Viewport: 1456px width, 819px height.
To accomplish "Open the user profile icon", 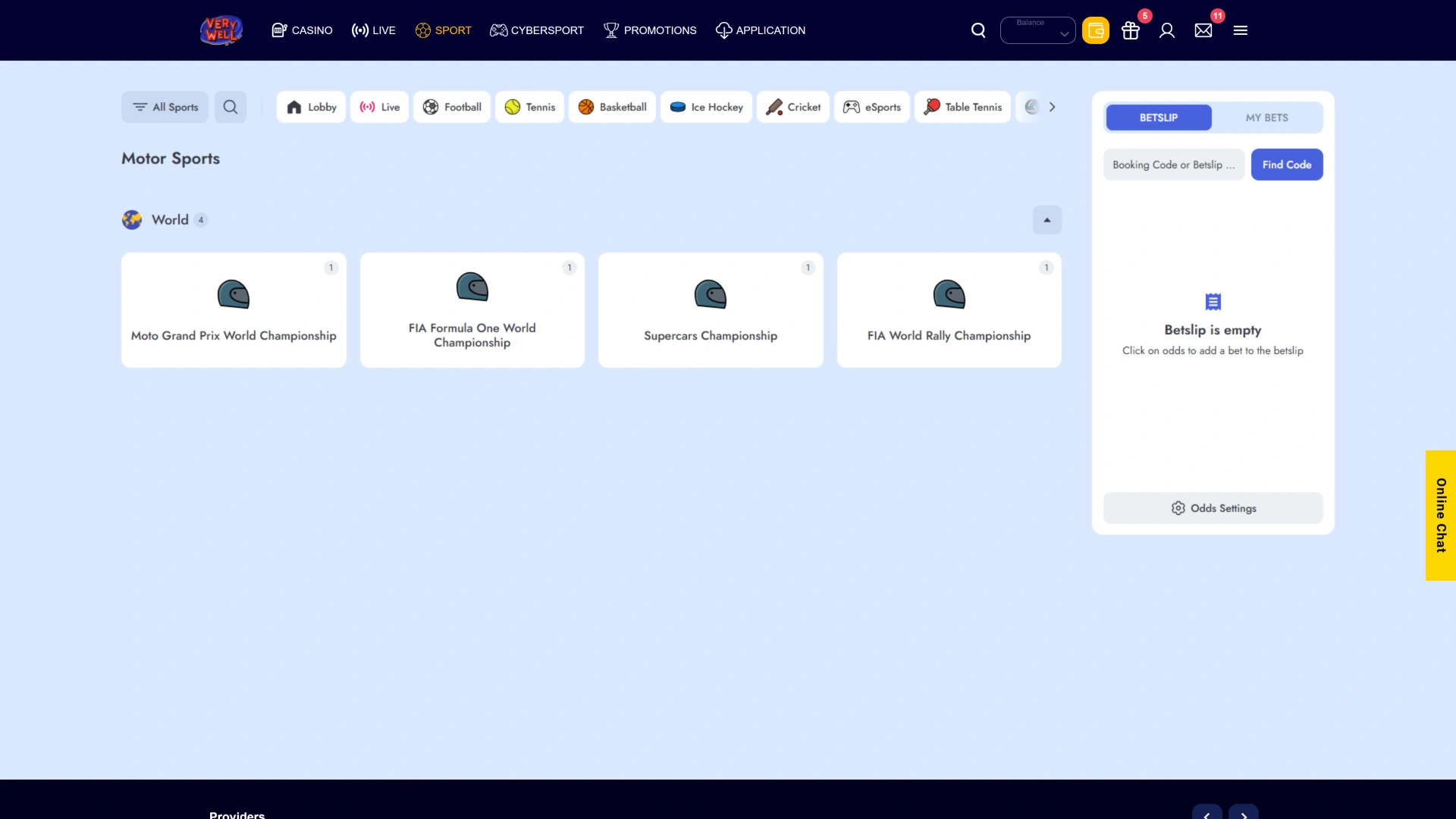I will [x=1167, y=30].
